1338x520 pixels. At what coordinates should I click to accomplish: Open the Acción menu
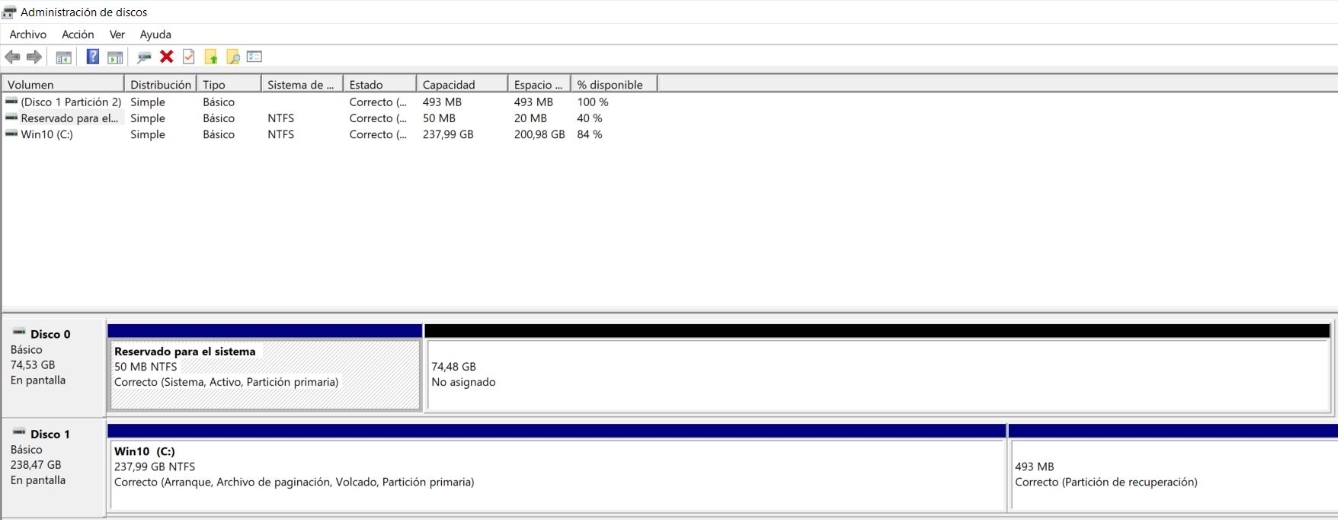click(x=78, y=35)
